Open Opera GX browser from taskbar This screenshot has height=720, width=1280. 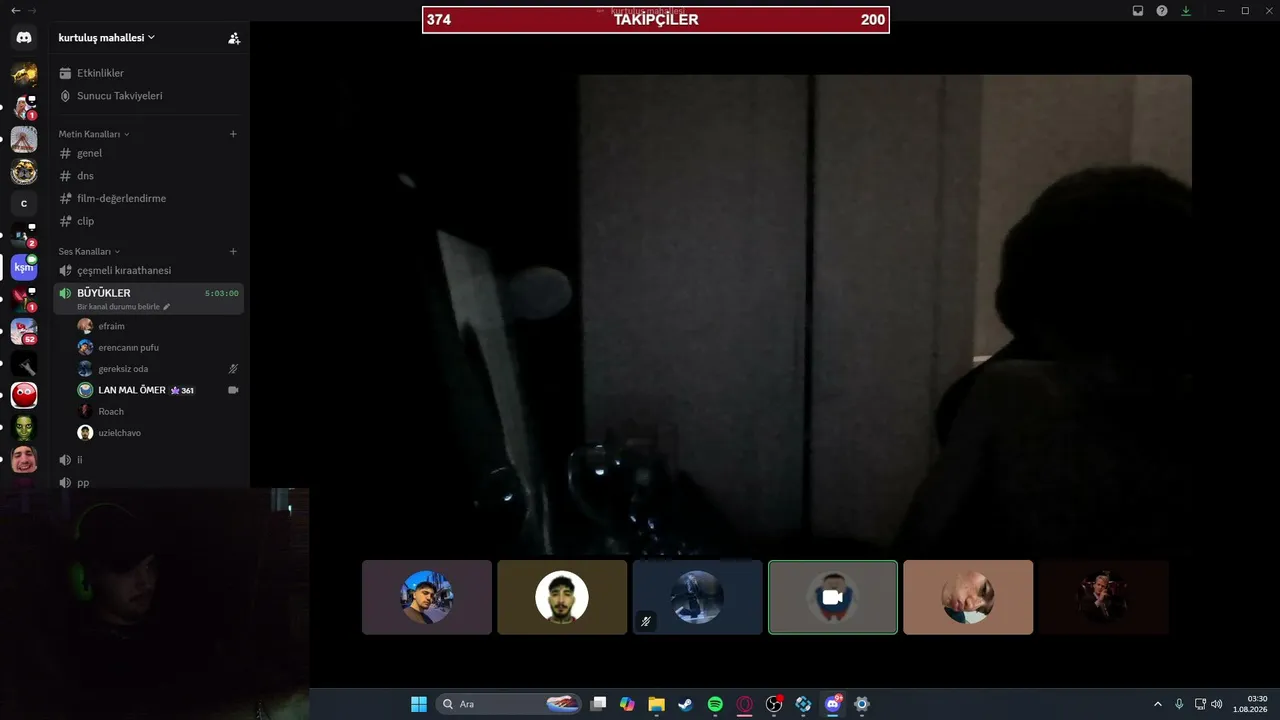744,704
